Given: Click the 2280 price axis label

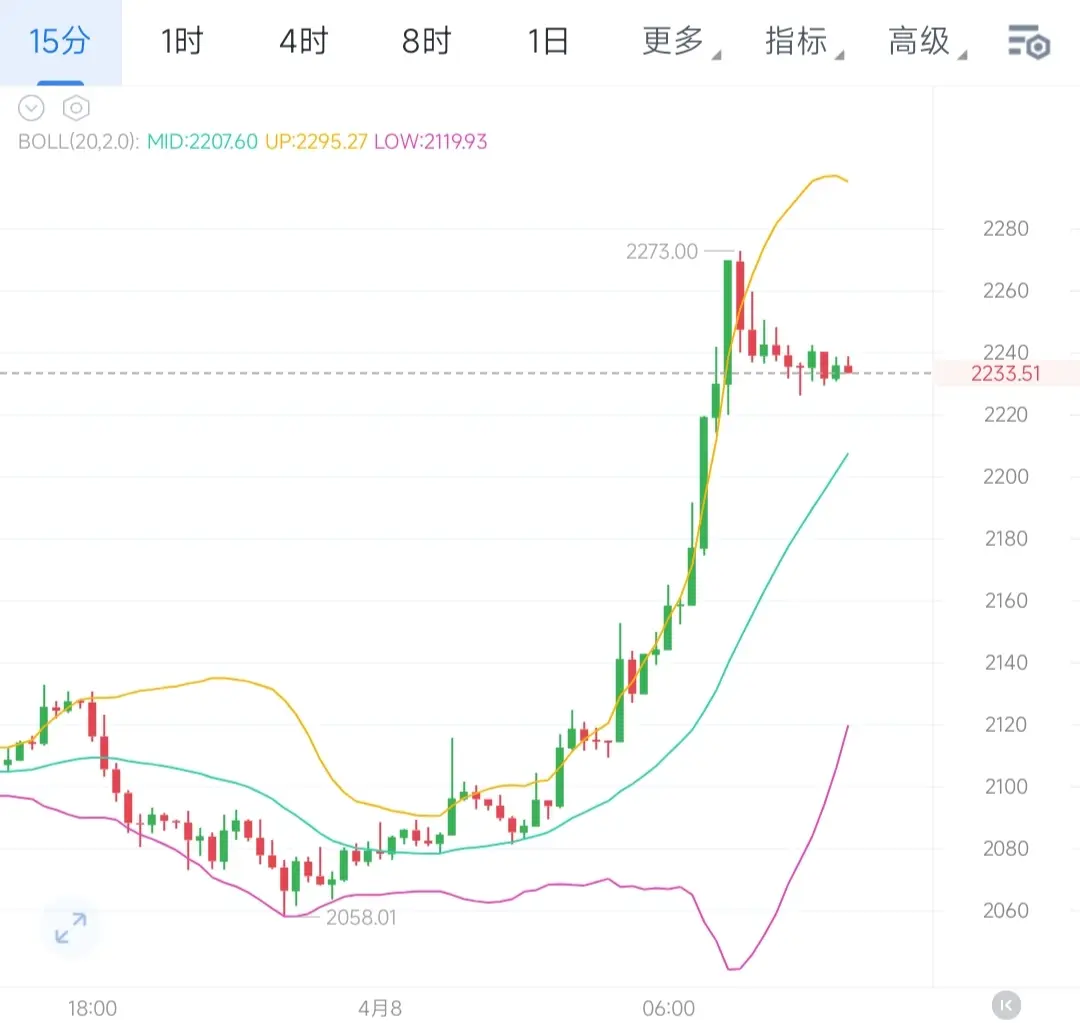Looking at the screenshot, I should tap(1006, 229).
